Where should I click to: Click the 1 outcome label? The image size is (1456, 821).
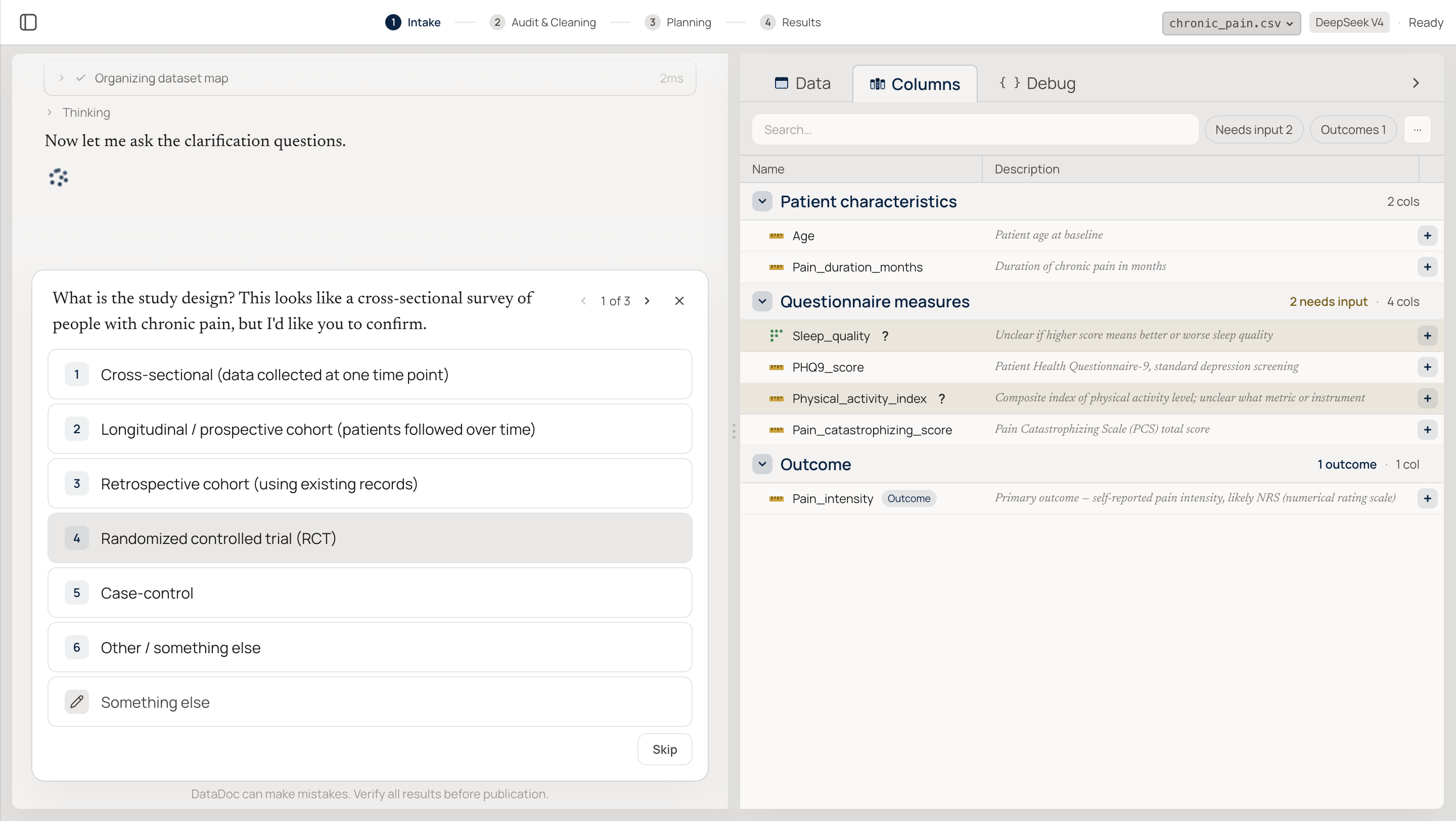click(1347, 465)
